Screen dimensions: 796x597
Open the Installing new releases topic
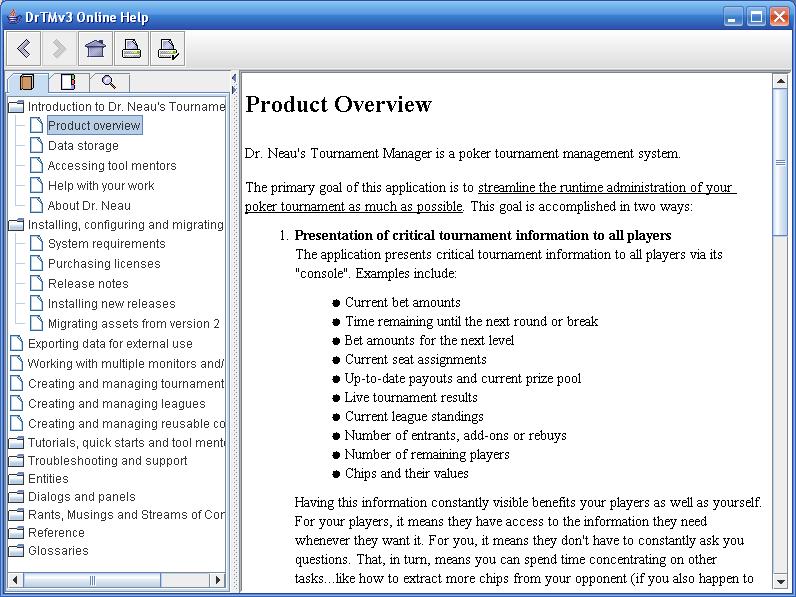coord(112,304)
